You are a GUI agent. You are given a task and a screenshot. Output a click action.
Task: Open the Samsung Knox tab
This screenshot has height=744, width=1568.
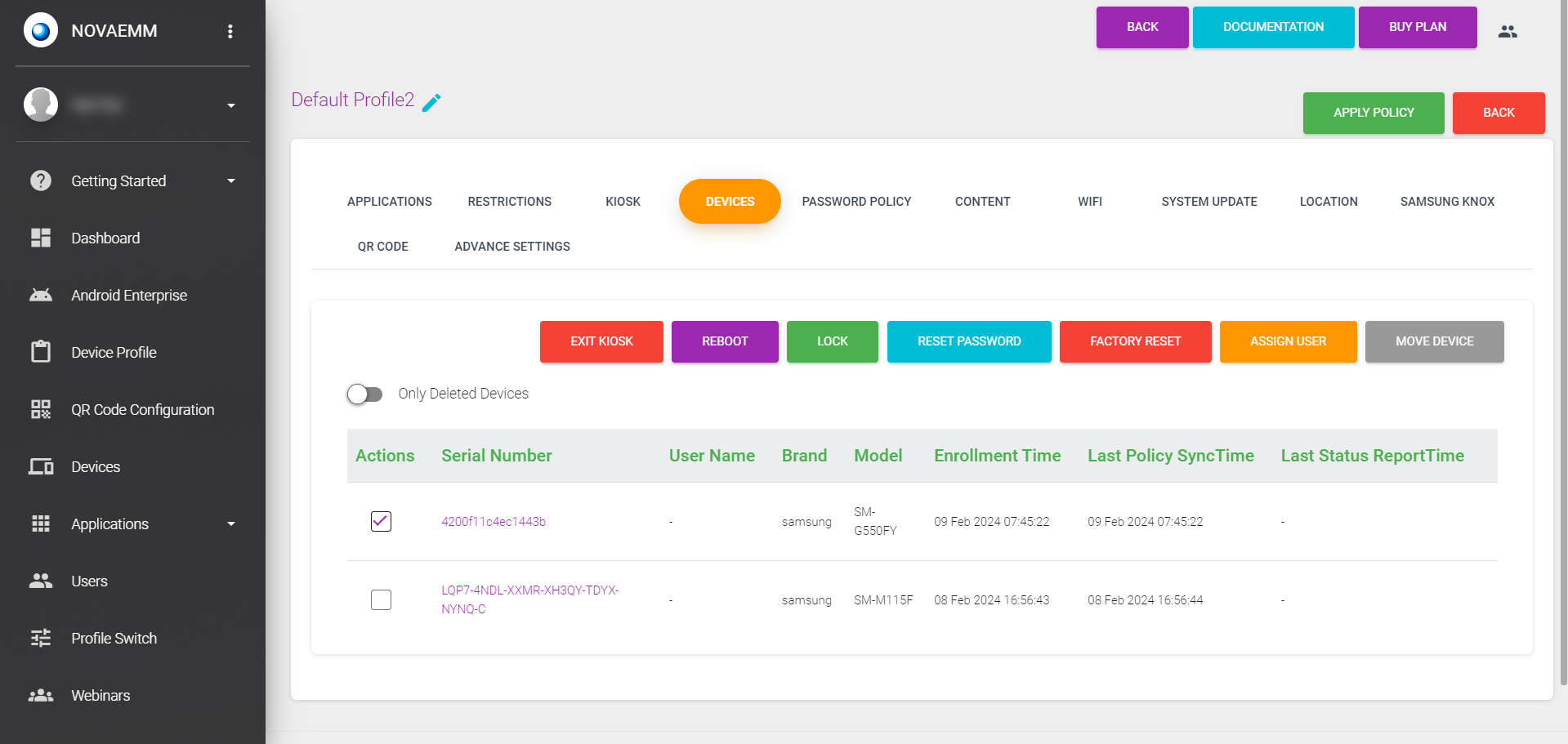coord(1447,202)
